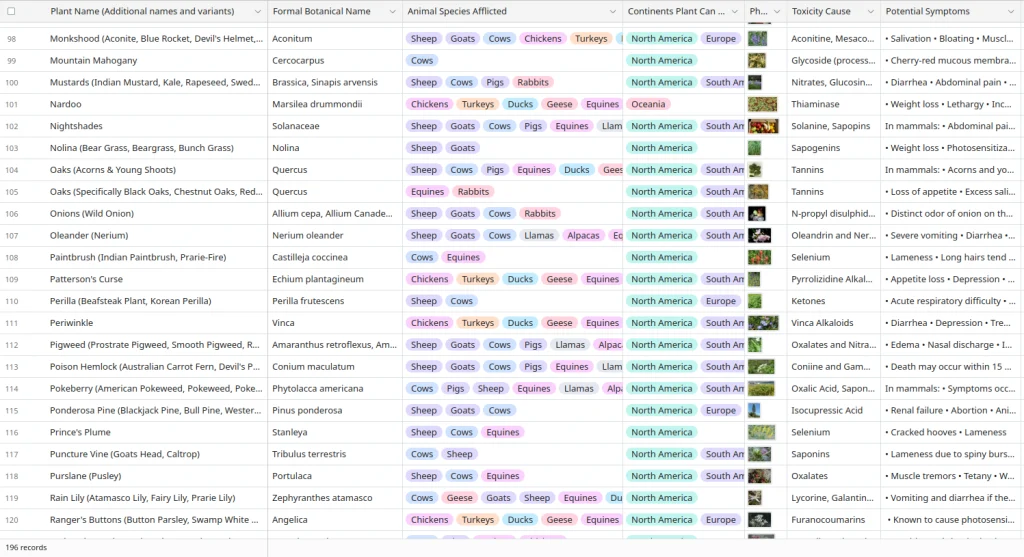Image resolution: width=1024 pixels, height=557 pixels.
Task: Open Mountain Mahogany photo thumbnail
Action: point(757,61)
